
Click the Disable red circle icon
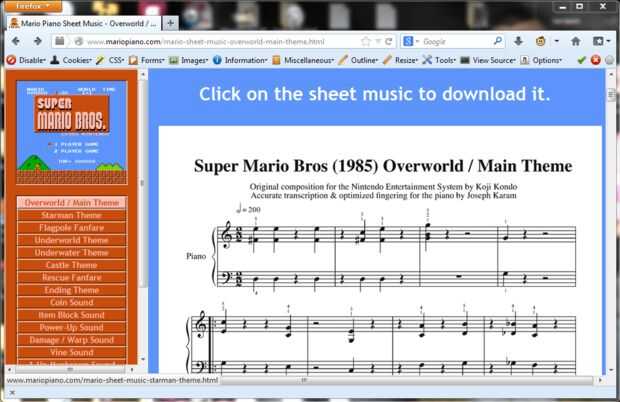[11, 60]
